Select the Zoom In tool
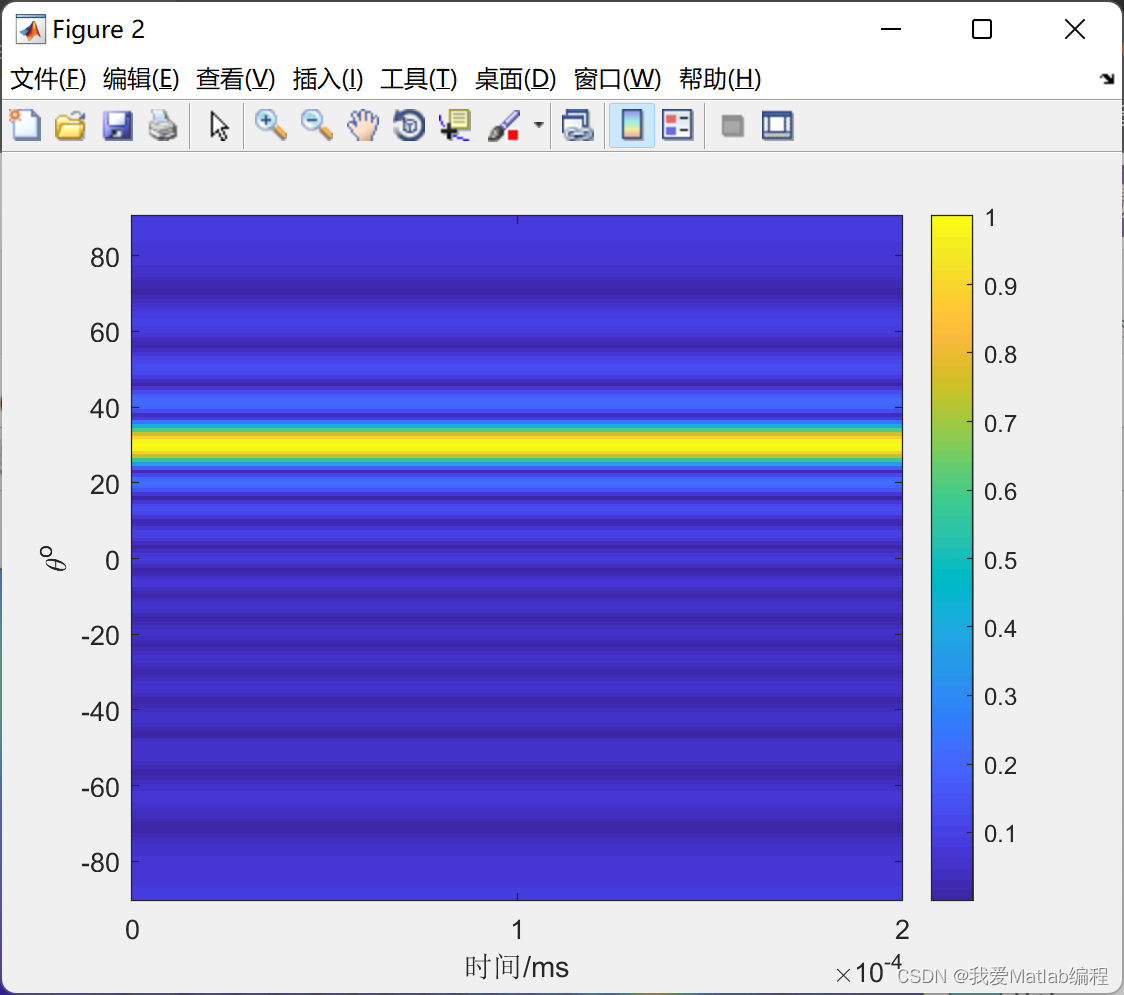Screen dimensions: 1124x995 click(270, 125)
